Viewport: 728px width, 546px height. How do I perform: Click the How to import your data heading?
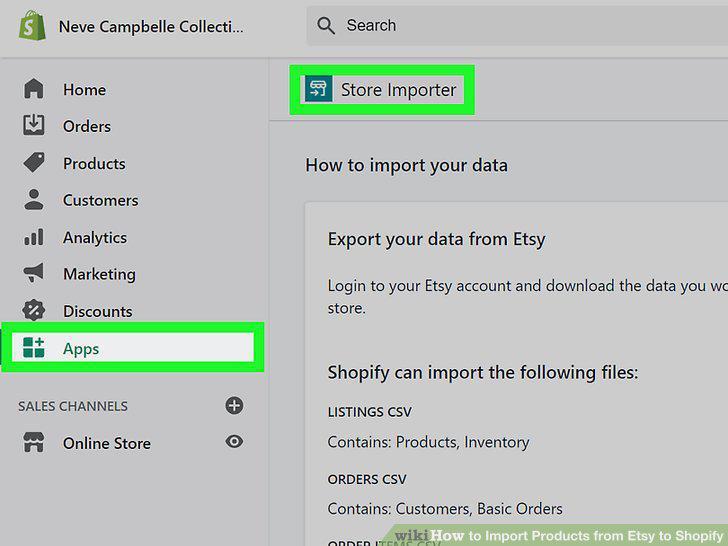(406, 166)
